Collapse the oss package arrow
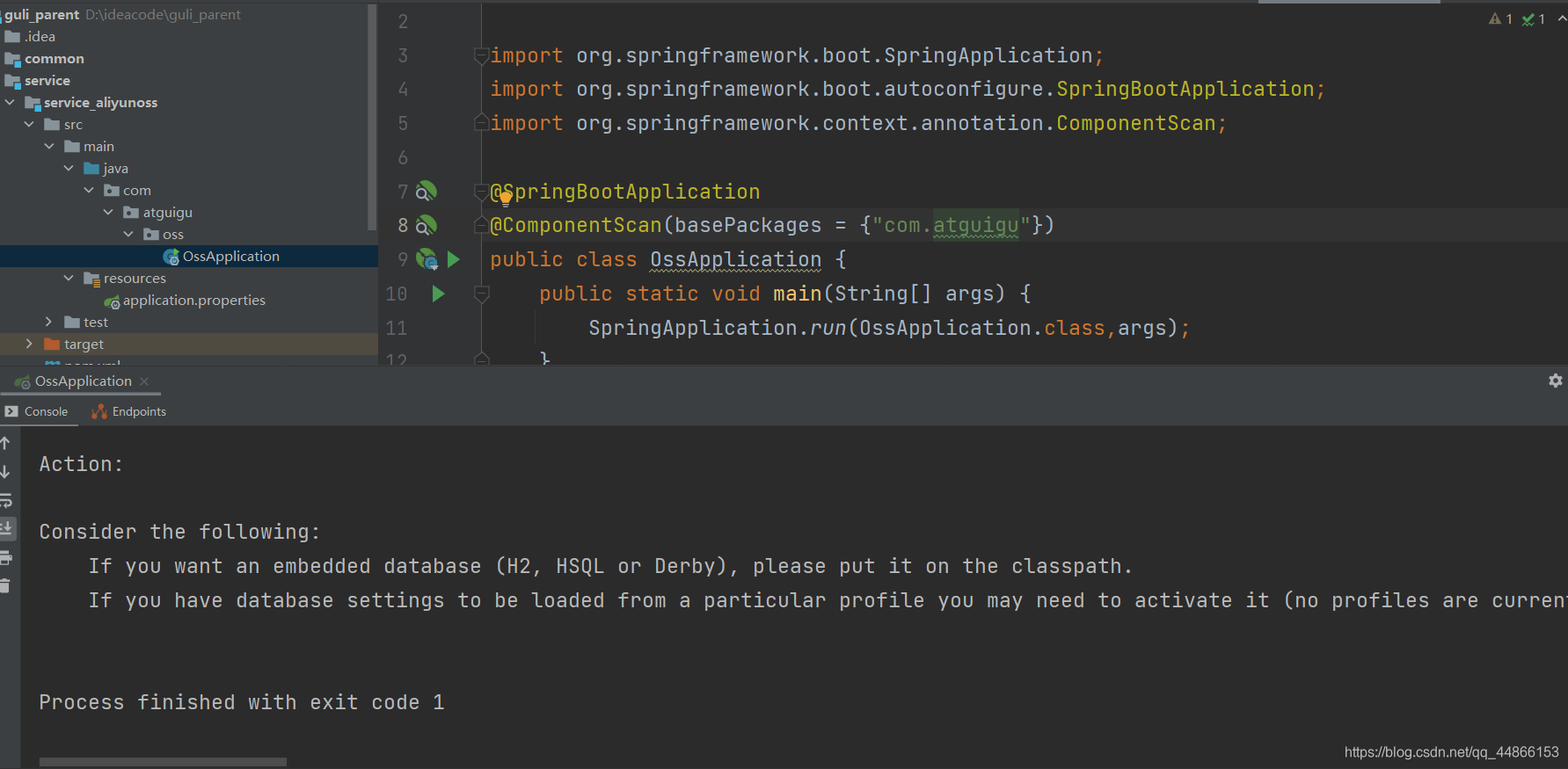1568x769 pixels. point(128,235)
